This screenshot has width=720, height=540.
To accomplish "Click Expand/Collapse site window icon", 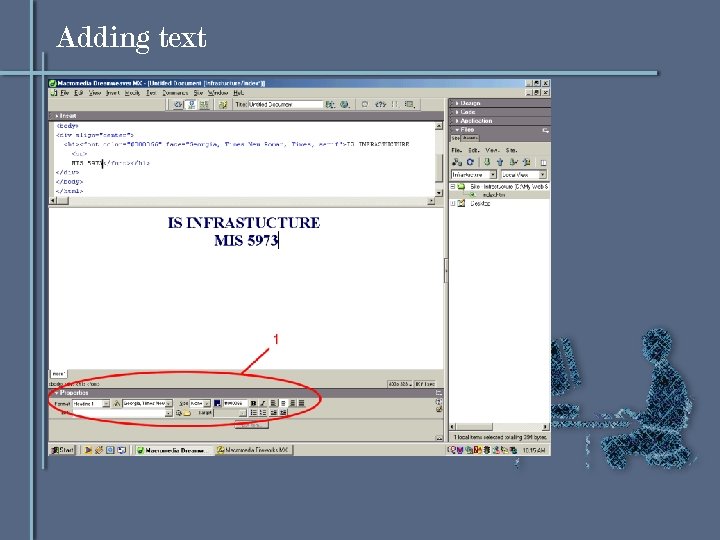I will [543, 163].
